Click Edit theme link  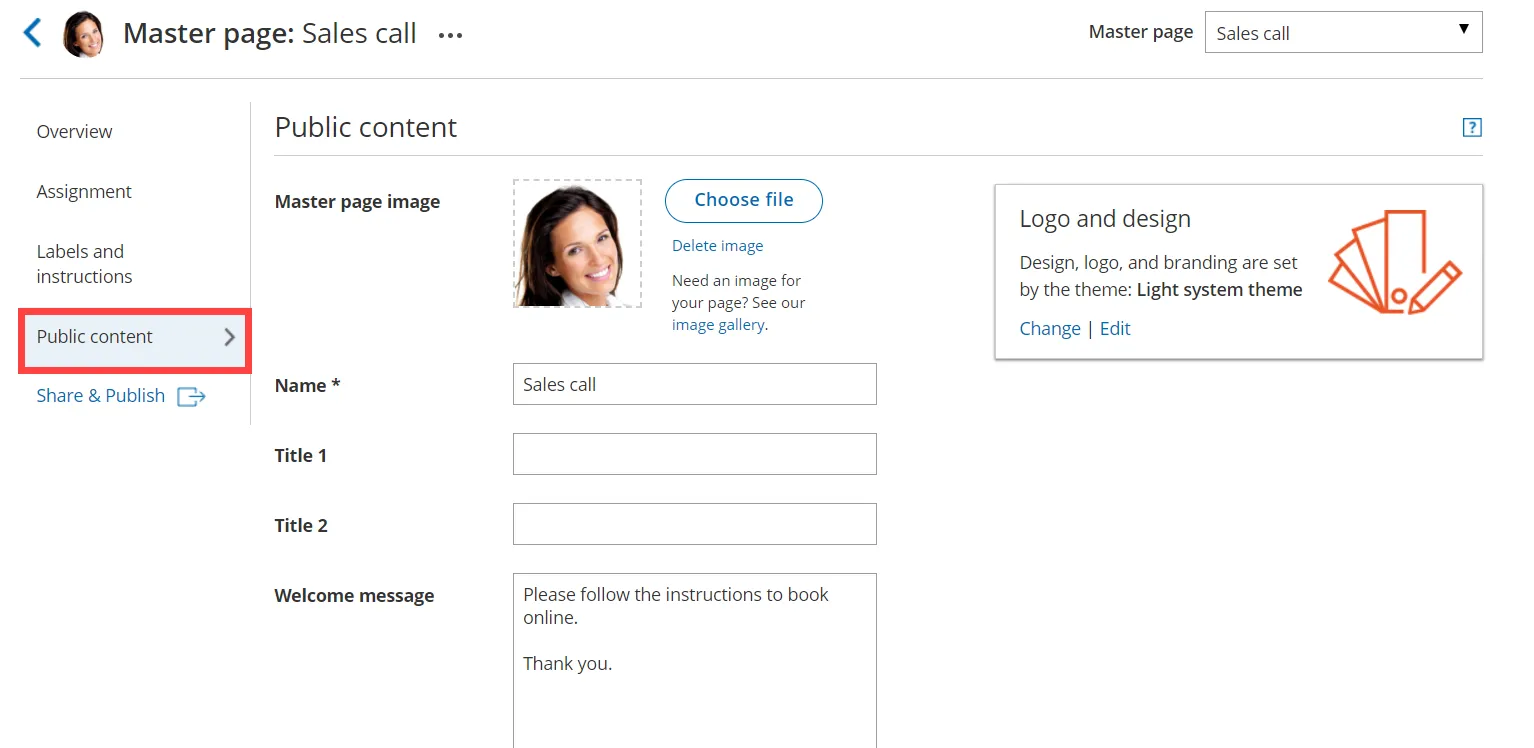[x=1115, y=329]
